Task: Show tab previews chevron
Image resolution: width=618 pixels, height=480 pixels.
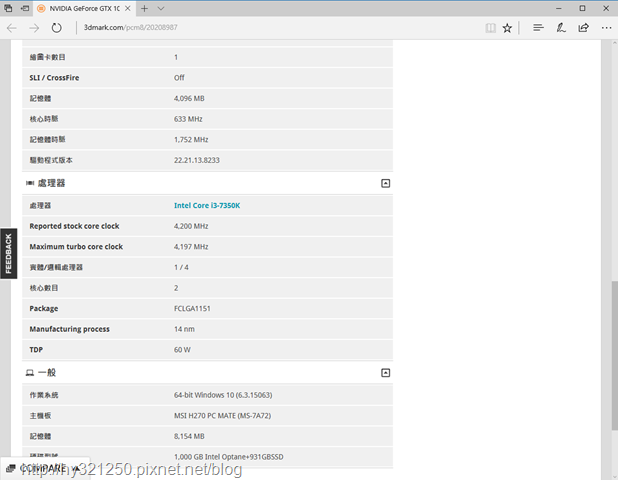Action: 161,8
